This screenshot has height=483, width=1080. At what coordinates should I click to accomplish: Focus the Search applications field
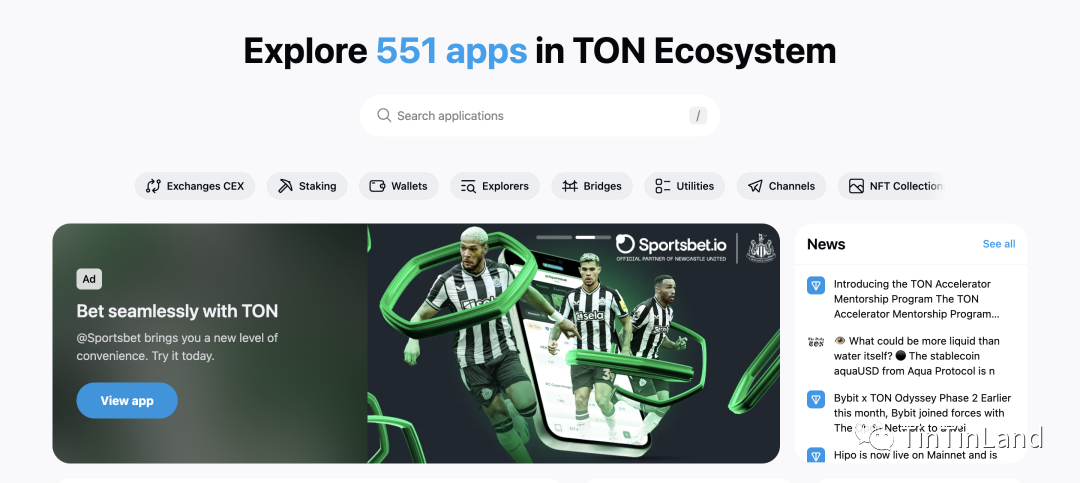[x=540, y=116]
